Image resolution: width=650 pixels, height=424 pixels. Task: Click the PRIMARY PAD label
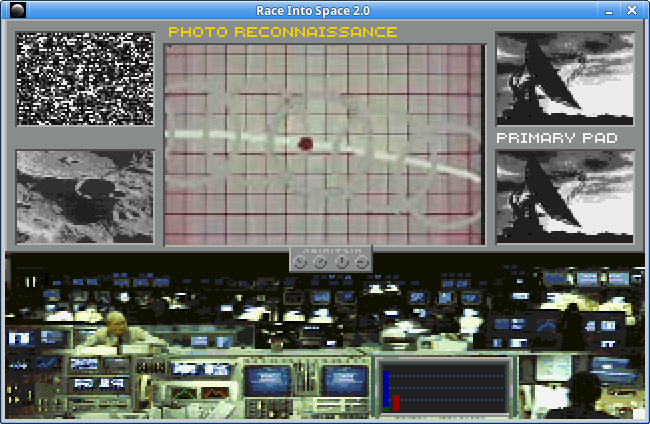[557, 138]
